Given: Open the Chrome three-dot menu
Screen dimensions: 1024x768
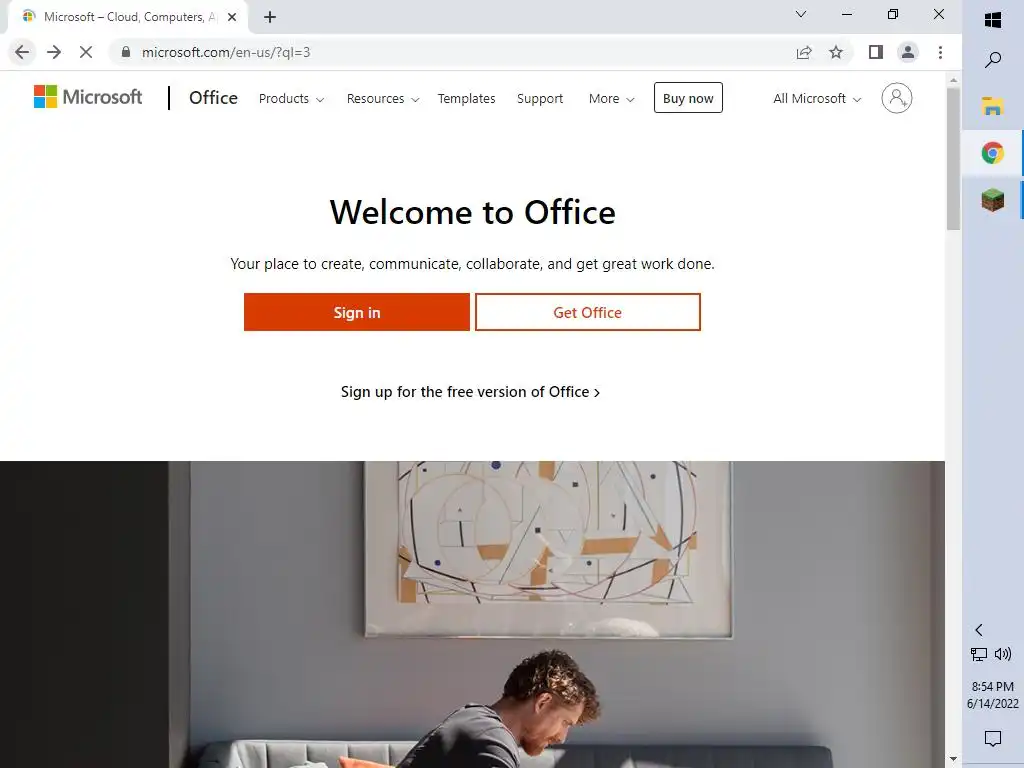Looking at the screenshot, I should [940, 52].
